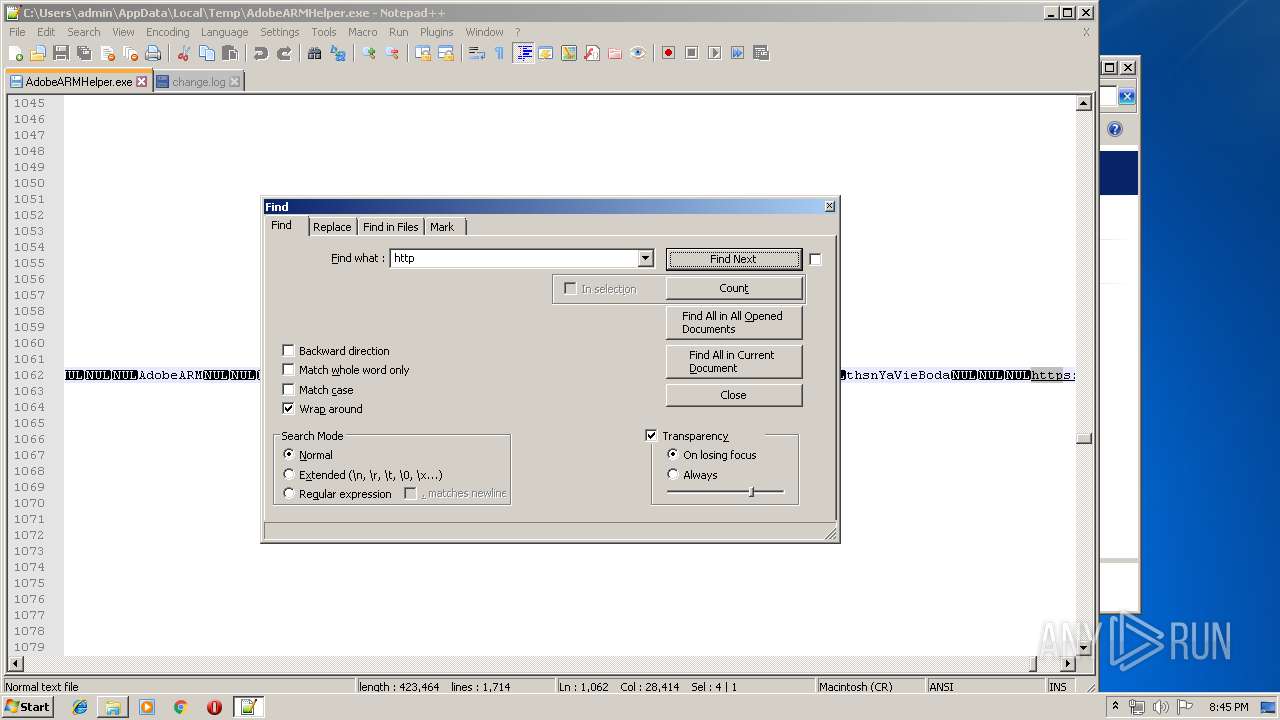Click the Stop Recording macro icon
The width and height of the screenshot is (1280, 720).
[692, 53]
